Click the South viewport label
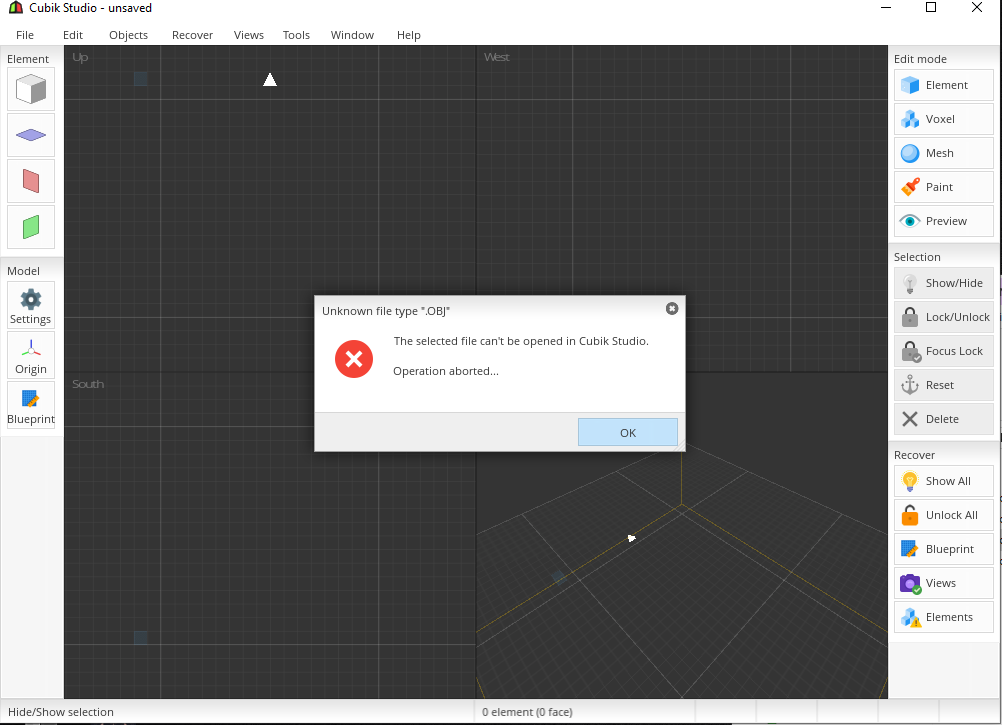This screenshot has width=1002, height=725. click(88, 384)
